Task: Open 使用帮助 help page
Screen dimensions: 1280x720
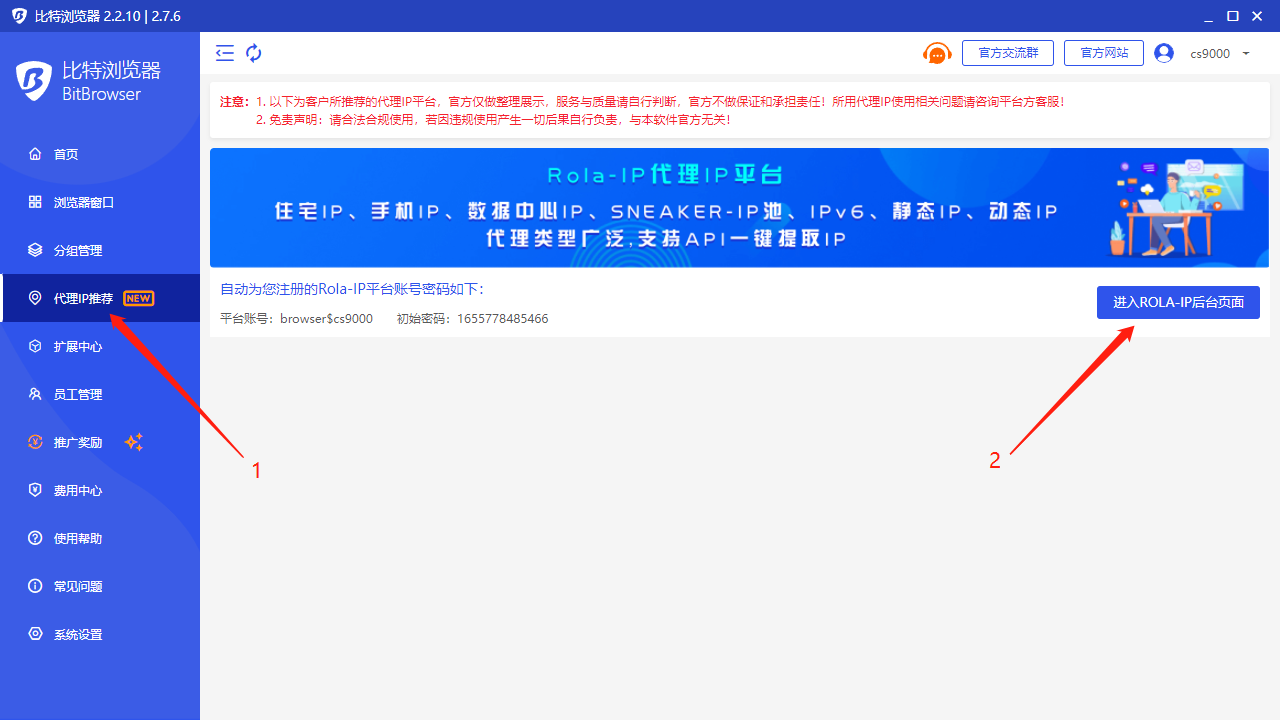Action: tap(78, 538)
